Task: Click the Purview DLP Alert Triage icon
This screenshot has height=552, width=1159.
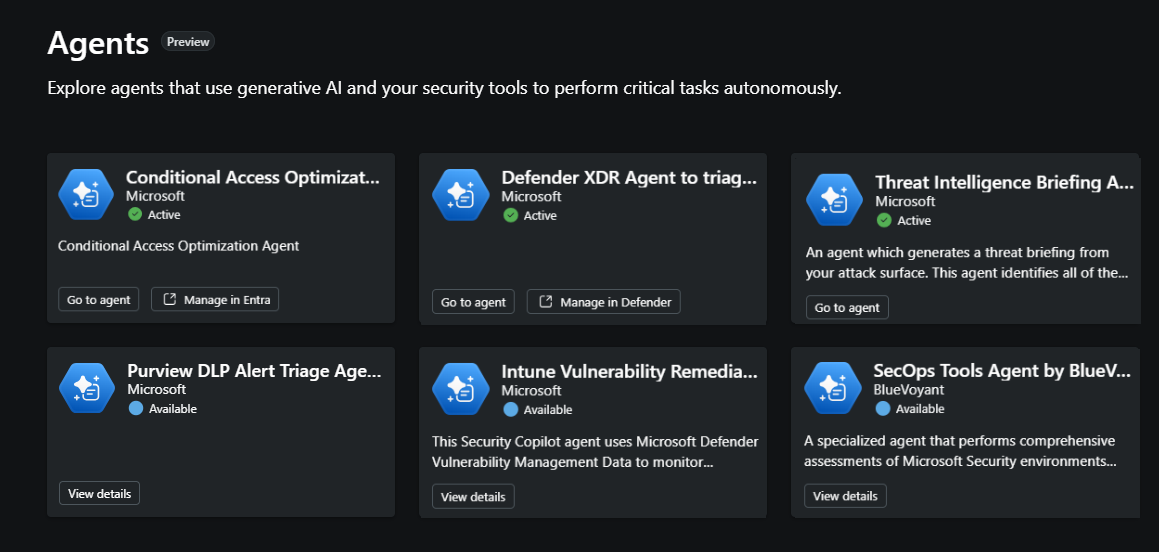Action: tap(86, 388)
